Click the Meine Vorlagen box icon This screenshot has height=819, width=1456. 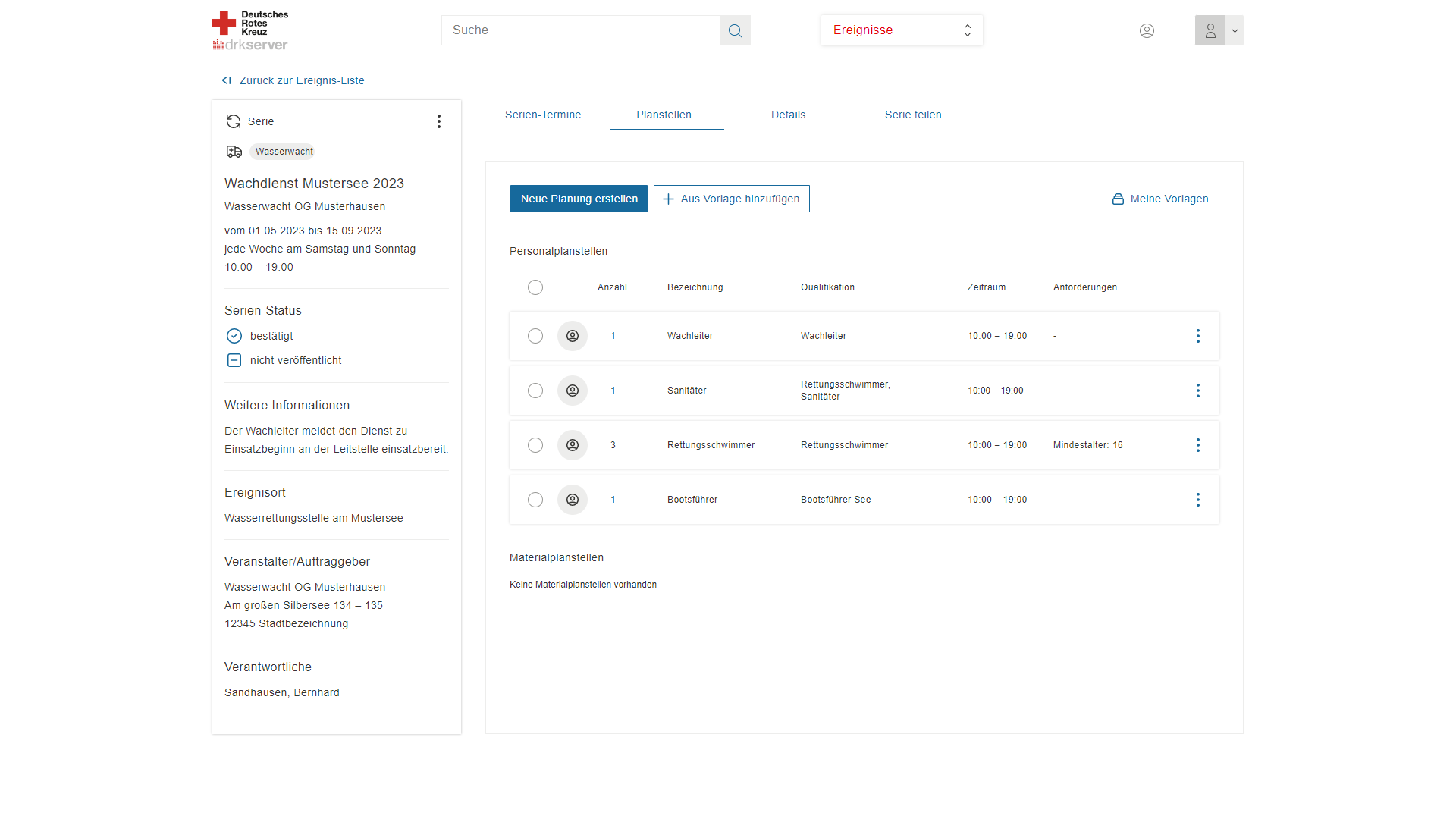1118,199
